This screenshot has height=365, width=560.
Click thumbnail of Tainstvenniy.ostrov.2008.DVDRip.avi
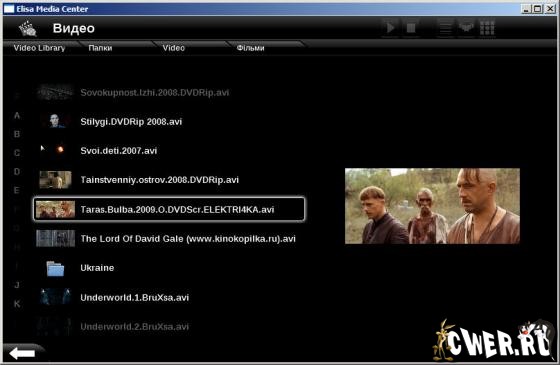(55, 179)
